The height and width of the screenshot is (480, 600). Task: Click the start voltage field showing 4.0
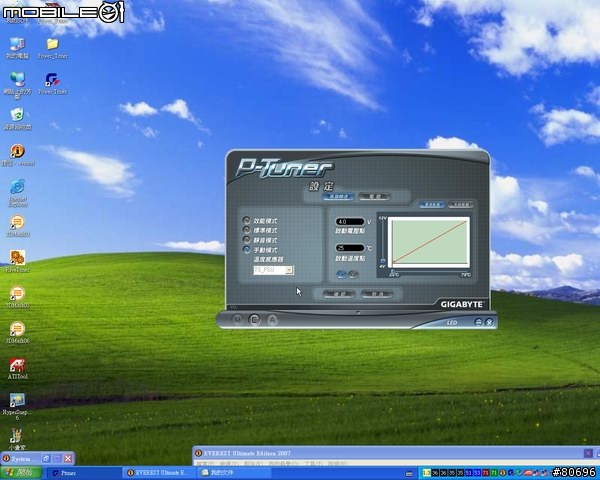350,222
